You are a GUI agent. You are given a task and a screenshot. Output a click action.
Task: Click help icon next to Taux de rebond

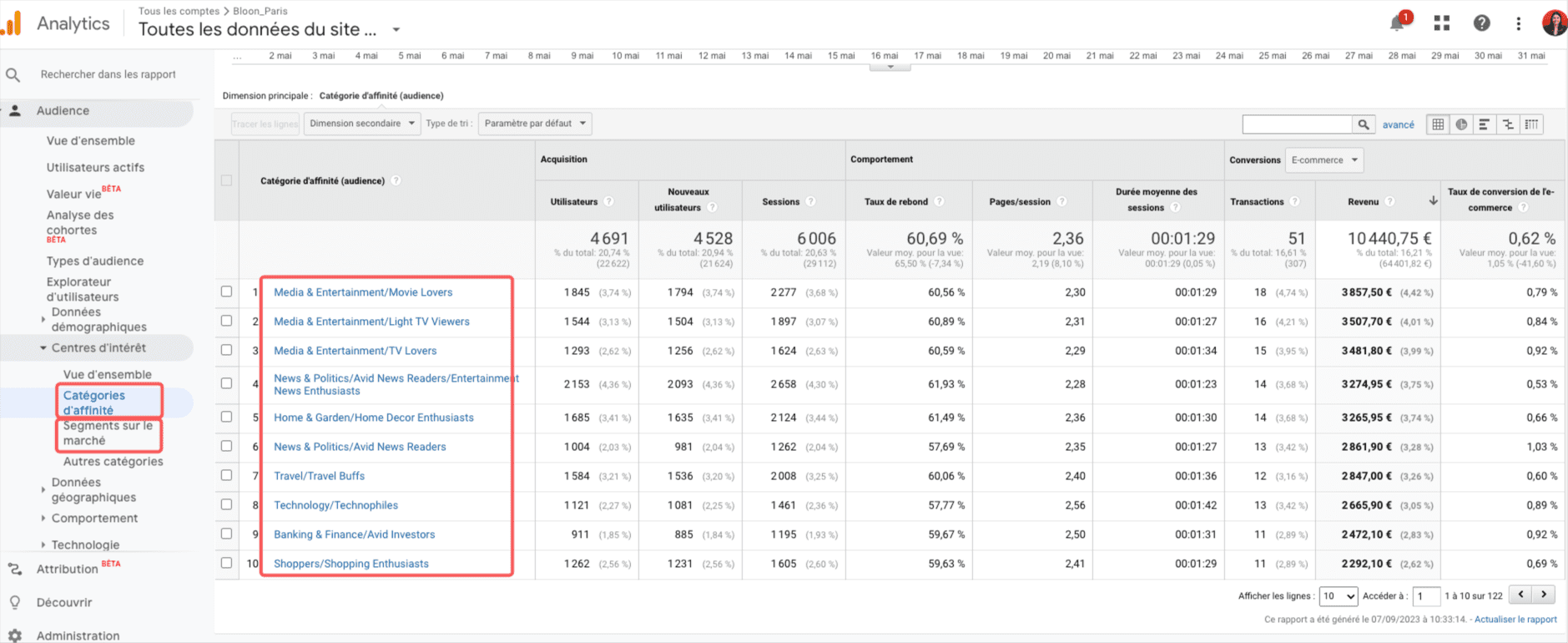coord(939,201)
